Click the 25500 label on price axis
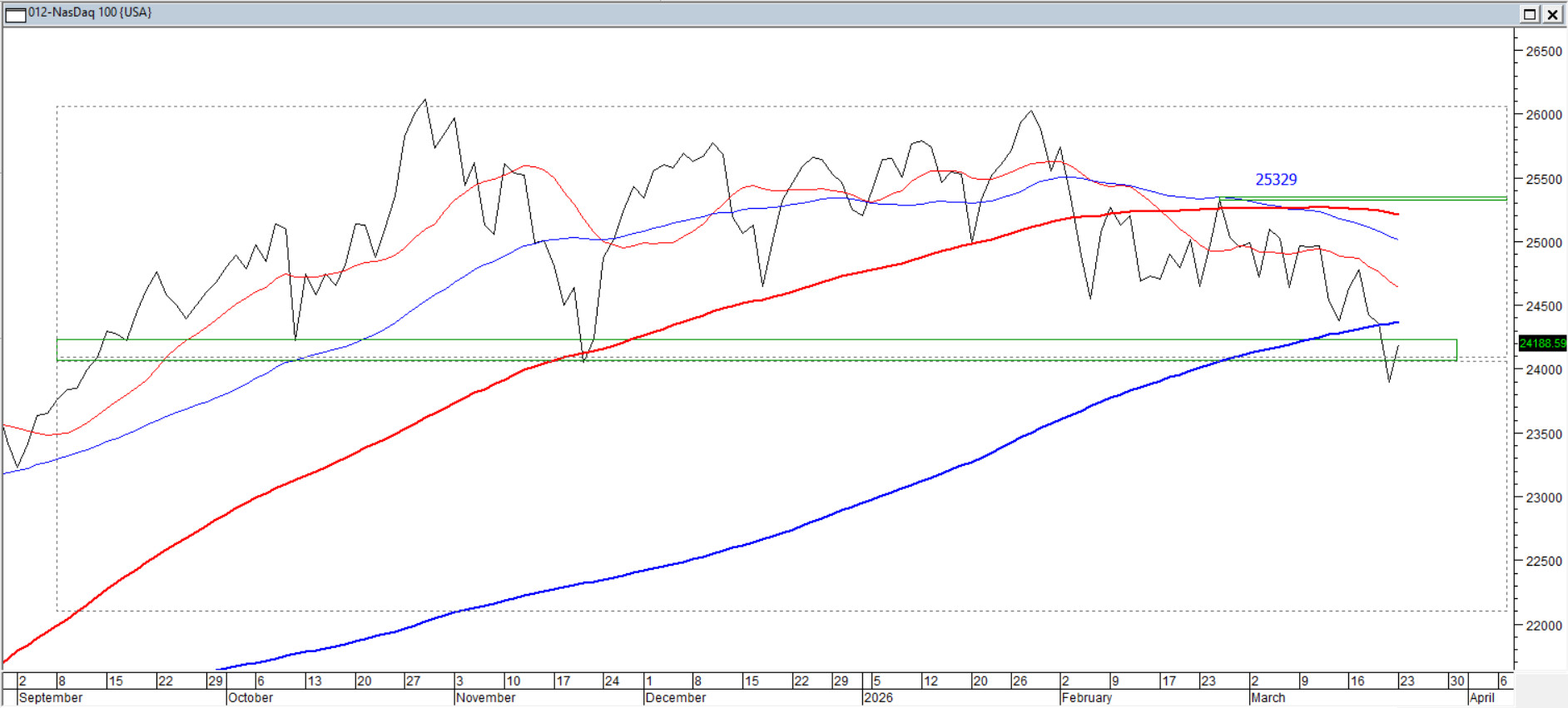 click(x=1543, y=179)
